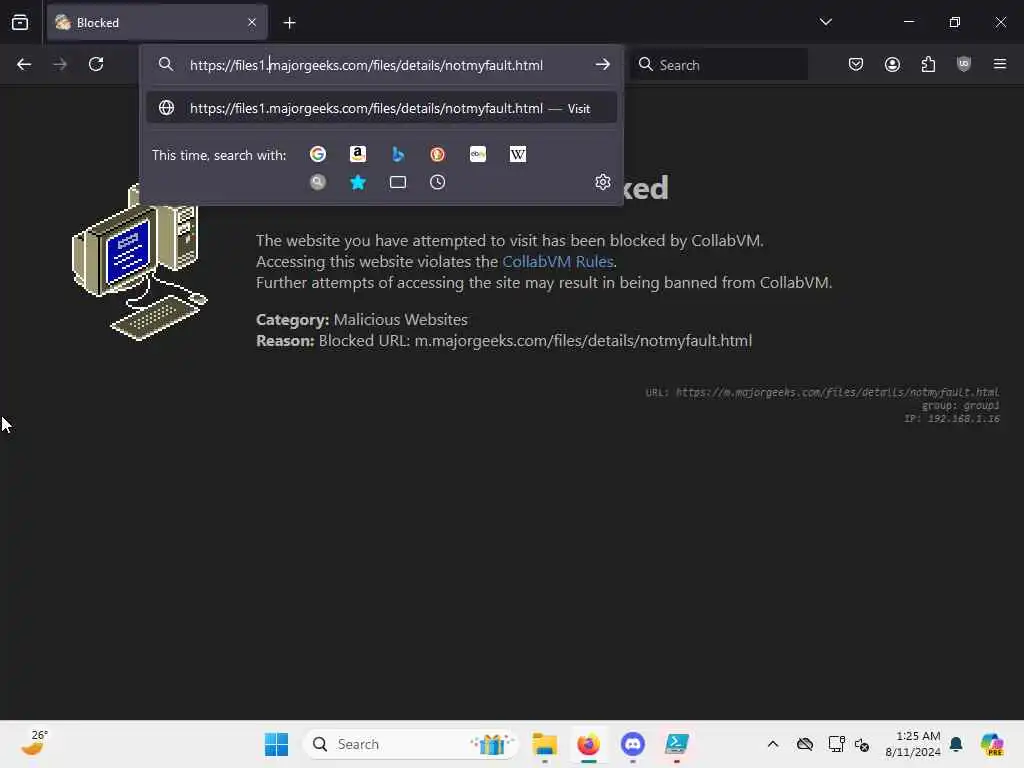Image resolution: width=1024 pixels, height=768 pixels.
Task: Minimize the Firefox window
Action: point(908,22)
